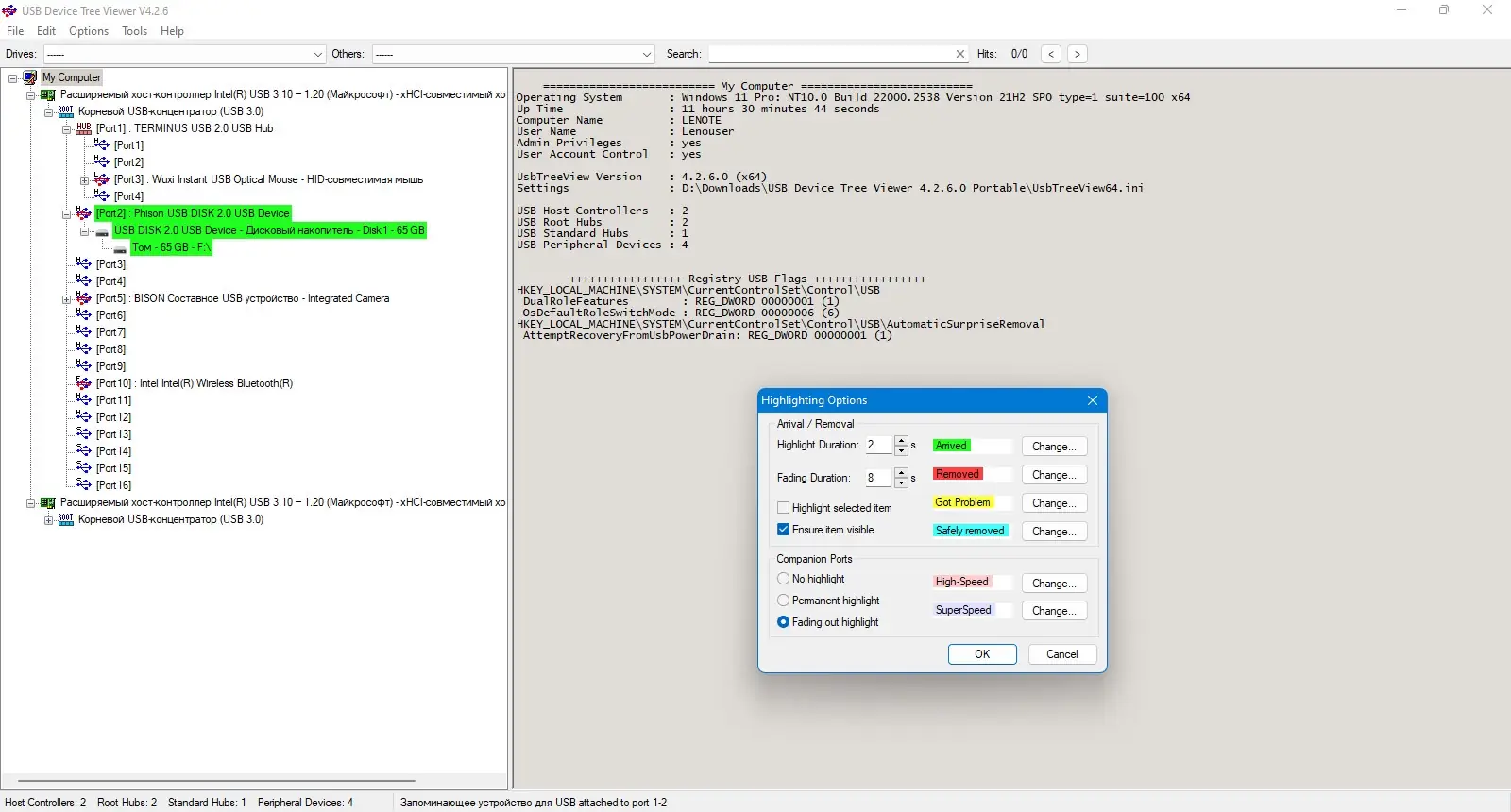
Task: Open the Help menu
Action: [x=172, y=31]
